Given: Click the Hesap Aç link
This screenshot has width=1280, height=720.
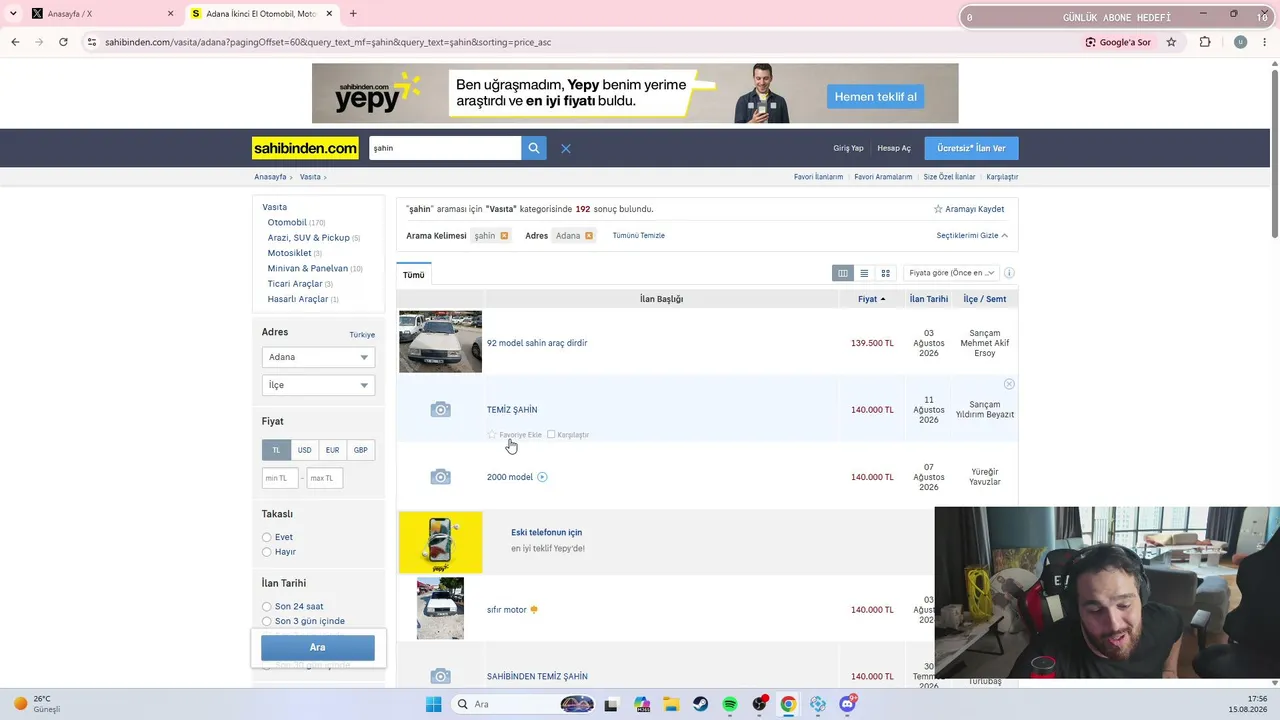Looking at the screenshot, I should pos(894,148).
